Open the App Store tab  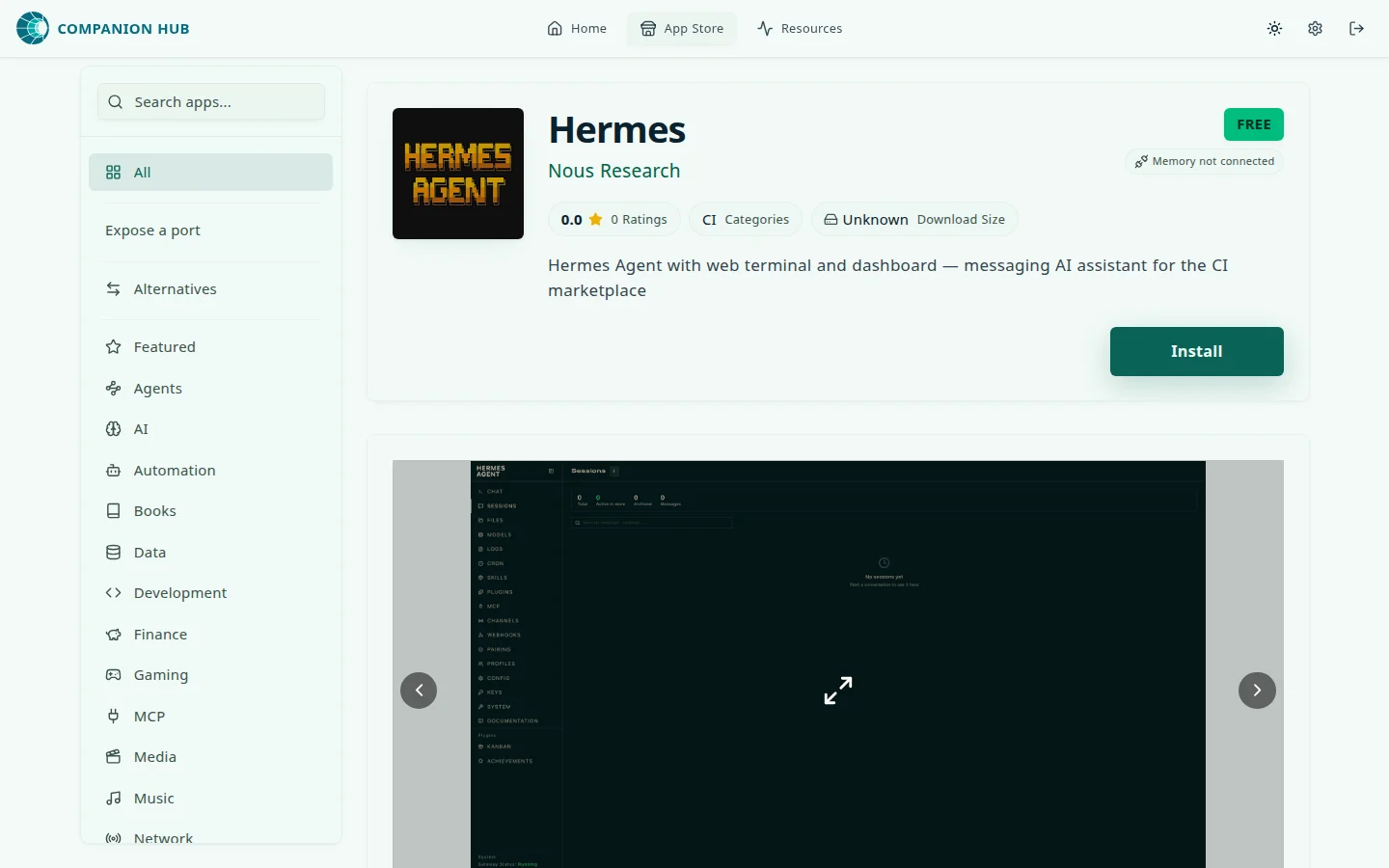point(682,28)
